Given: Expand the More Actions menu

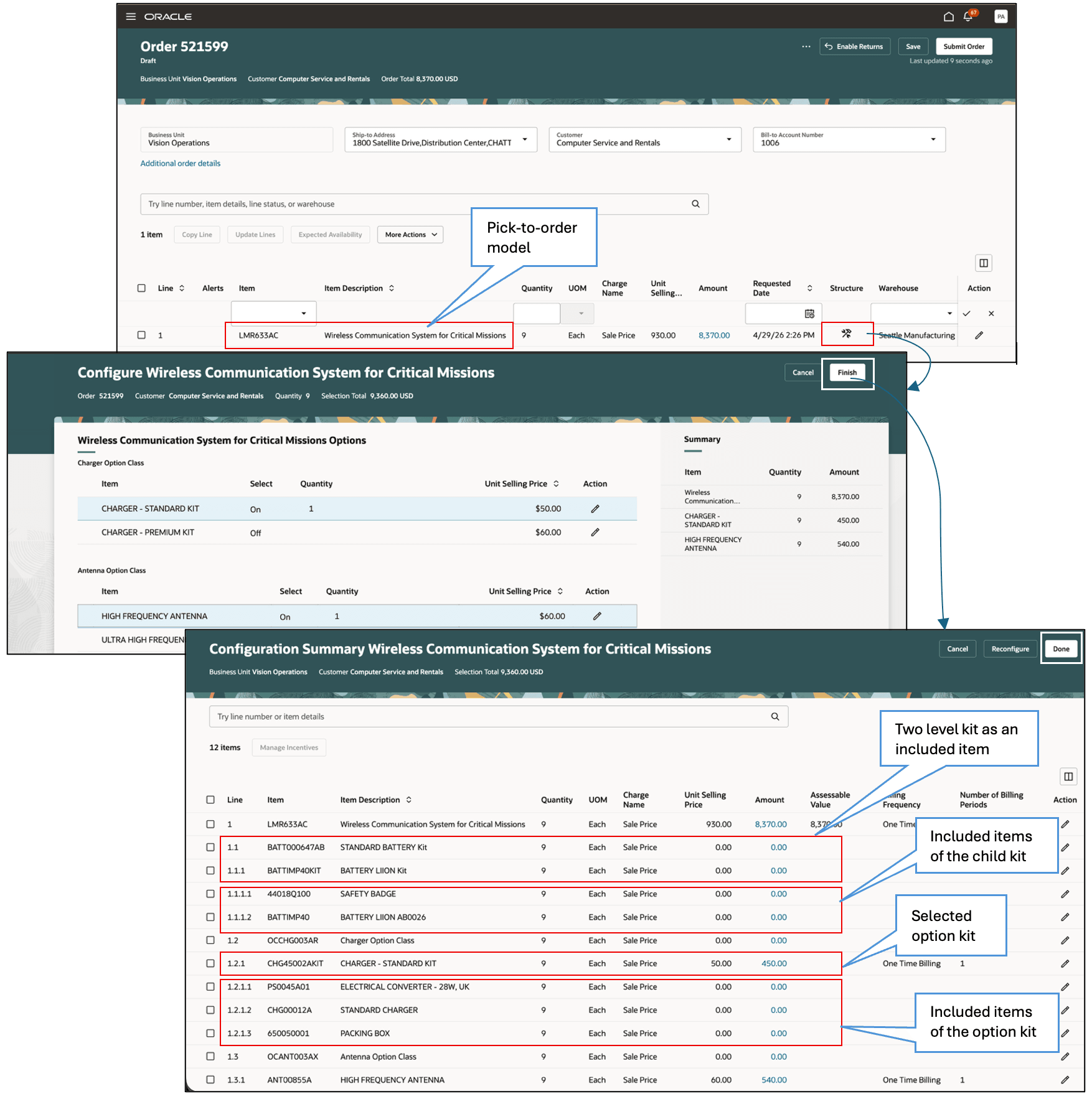Looking at the screenshot, I should click(410, 235).
